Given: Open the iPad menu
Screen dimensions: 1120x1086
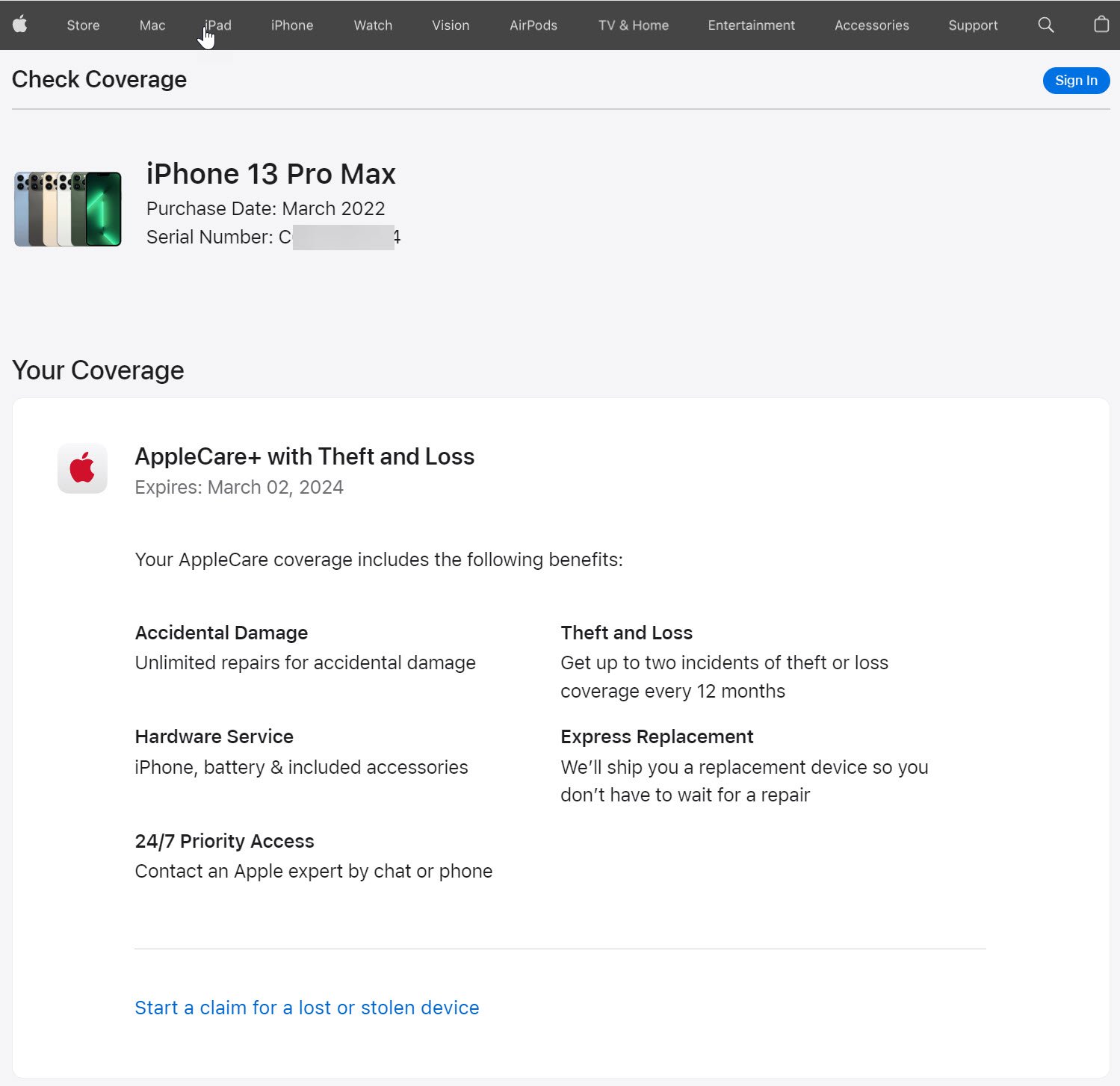Looking at the screenshot, I should tap(218, 25).
